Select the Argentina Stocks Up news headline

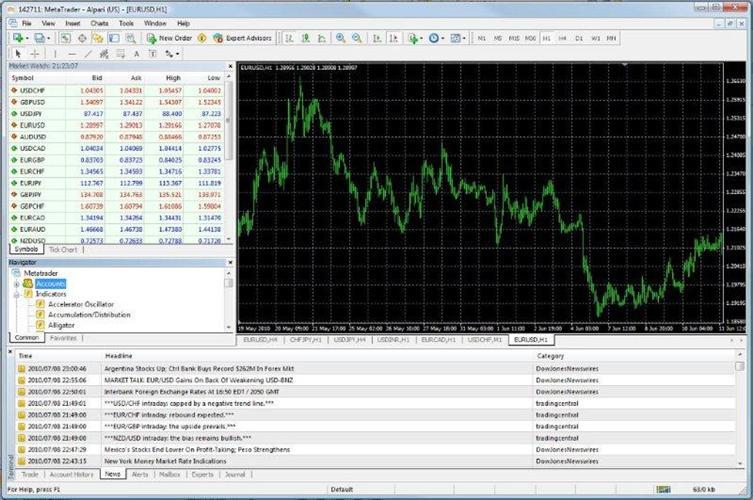(199, 369)
